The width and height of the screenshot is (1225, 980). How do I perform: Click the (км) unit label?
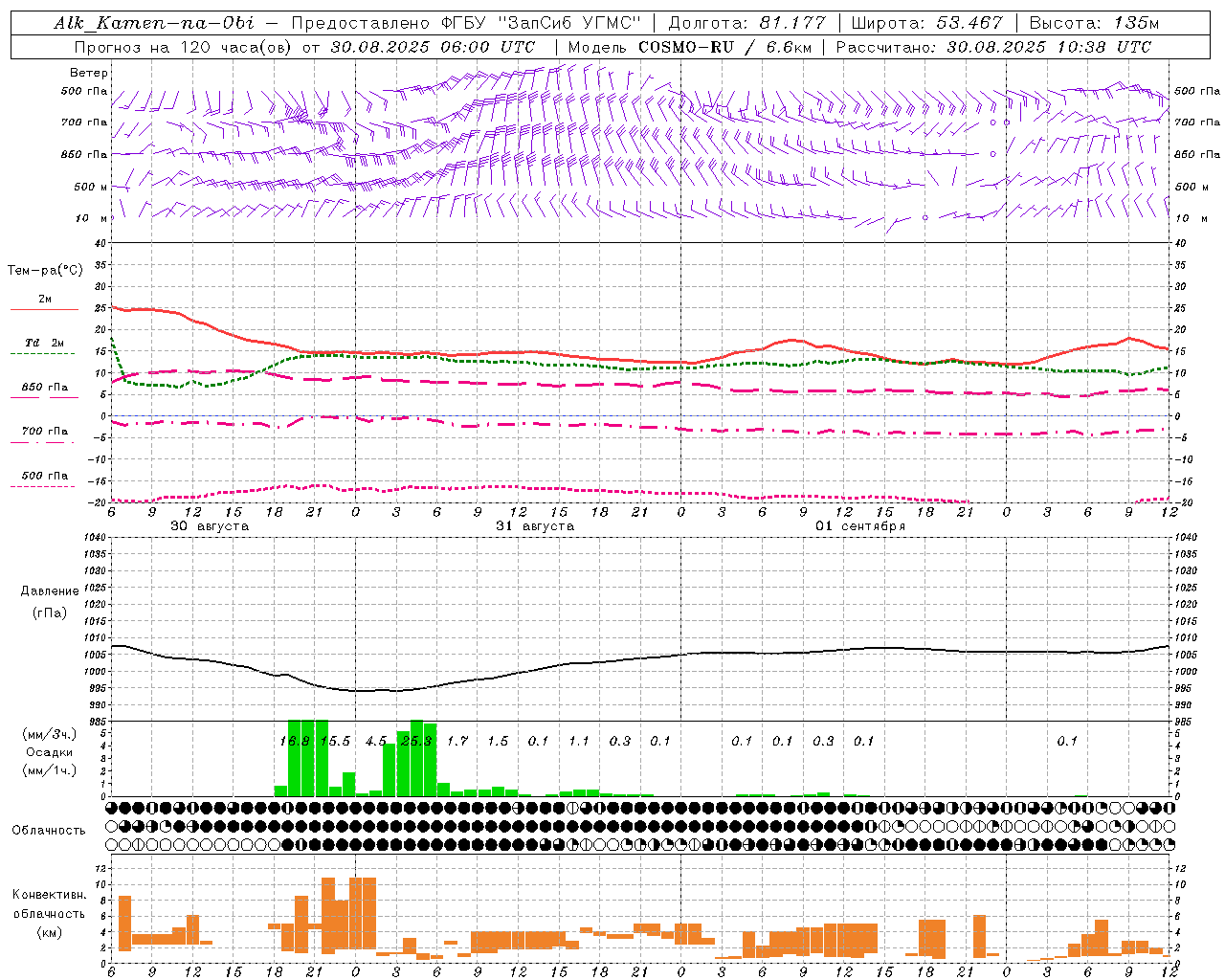(x=50, y=933)
